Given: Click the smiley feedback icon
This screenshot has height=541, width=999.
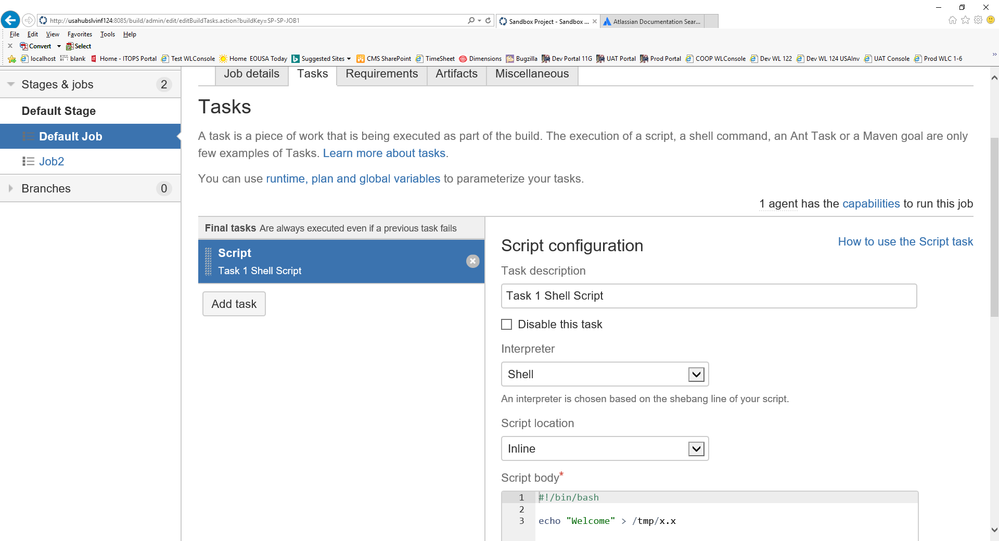Looking at the screenshot, I should click(991, 20).
